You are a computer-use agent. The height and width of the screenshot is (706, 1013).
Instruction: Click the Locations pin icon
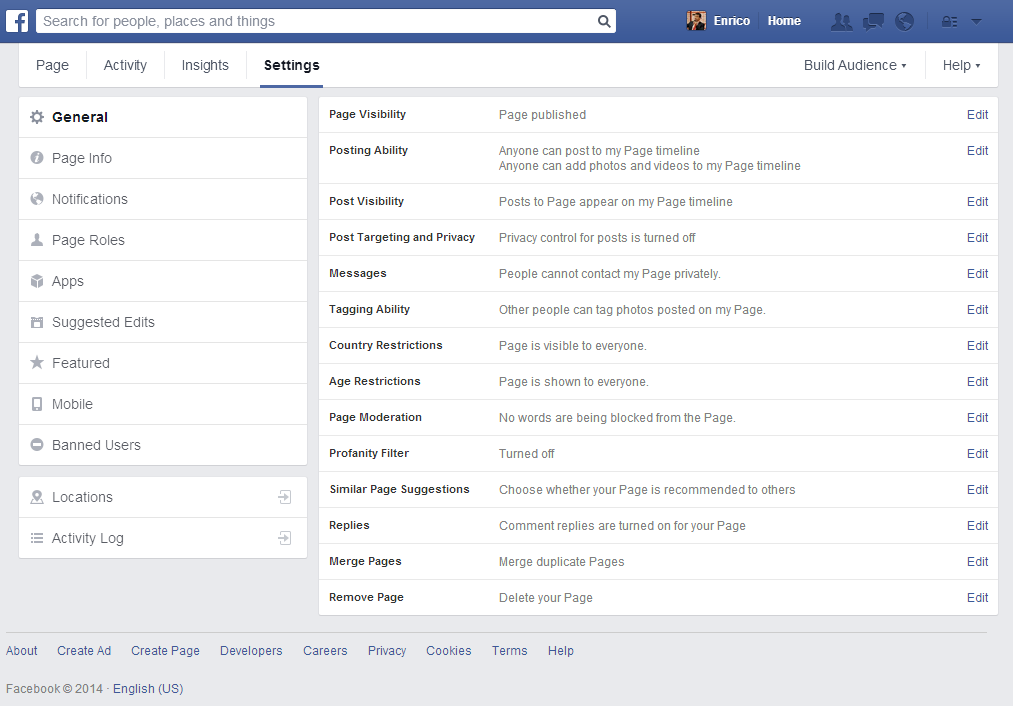coord(37,497)
